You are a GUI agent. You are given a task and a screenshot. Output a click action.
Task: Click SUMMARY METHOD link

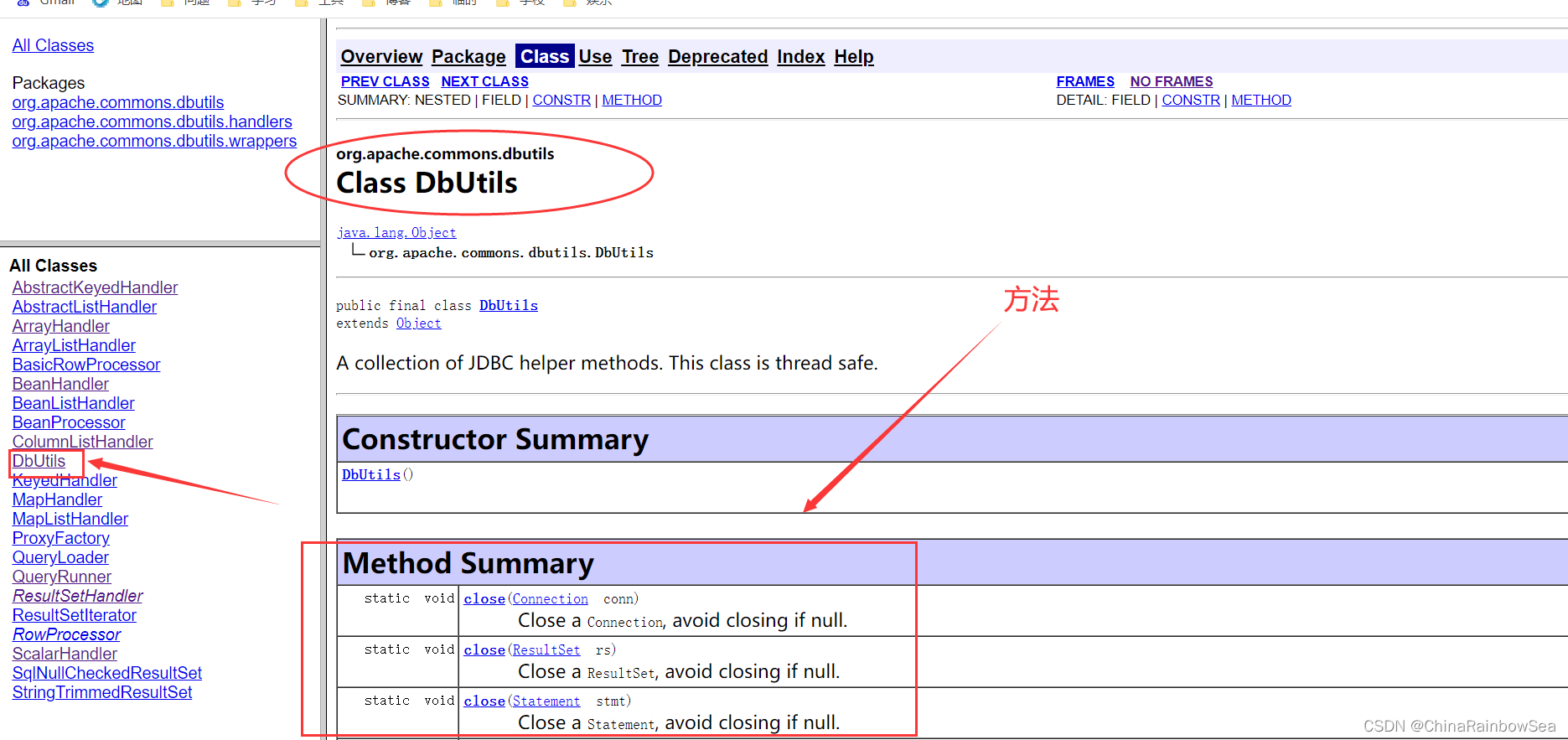pos(632,100)
